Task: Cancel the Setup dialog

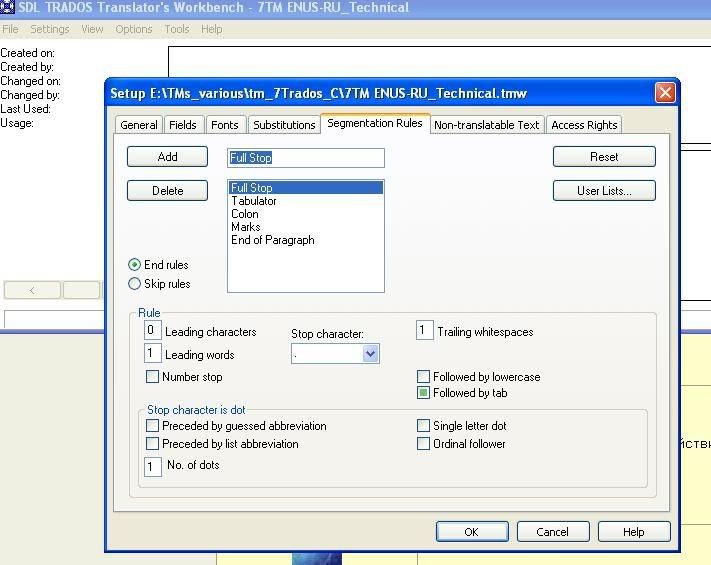Action: 553,531
